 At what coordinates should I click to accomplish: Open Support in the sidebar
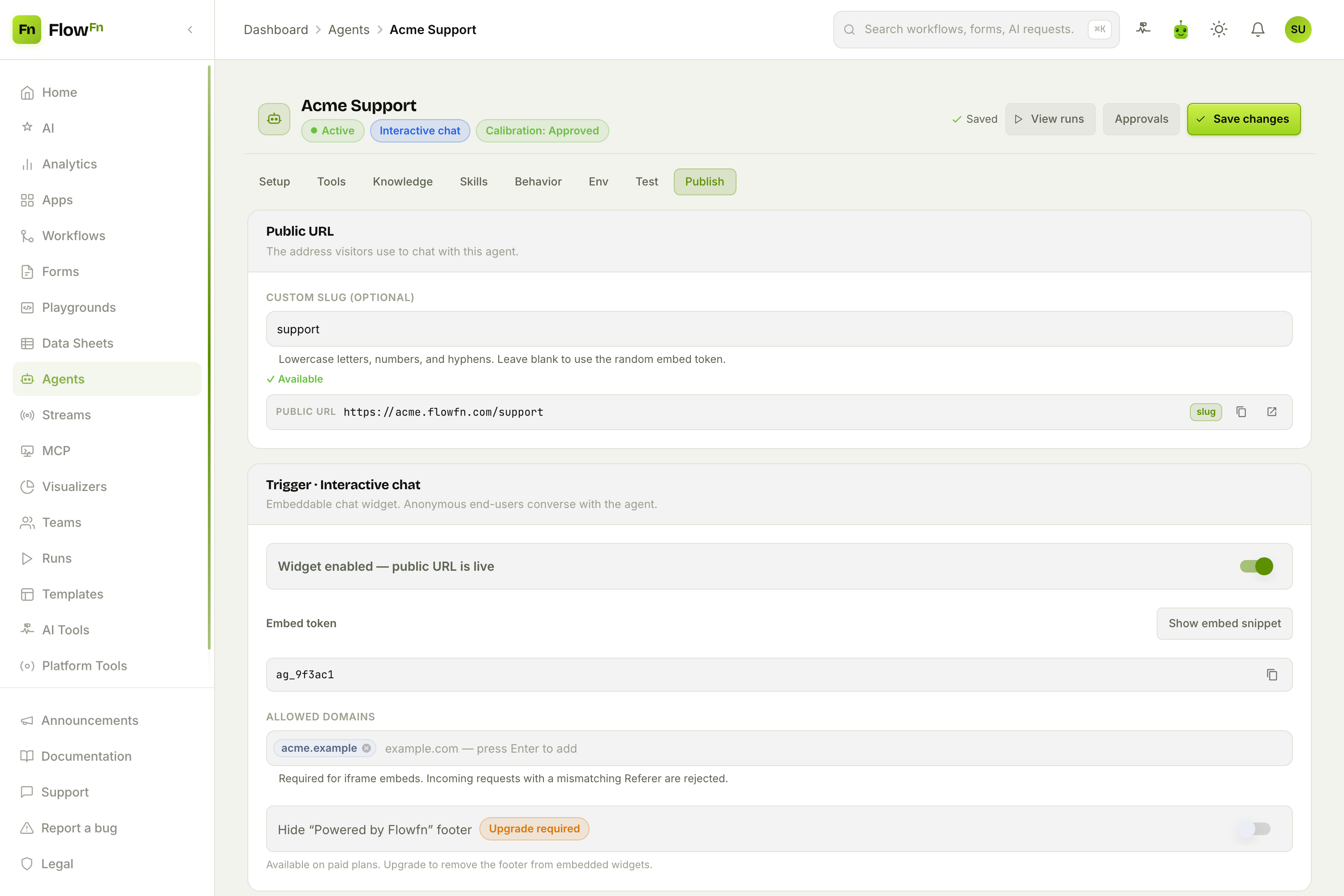click(107, 792)
